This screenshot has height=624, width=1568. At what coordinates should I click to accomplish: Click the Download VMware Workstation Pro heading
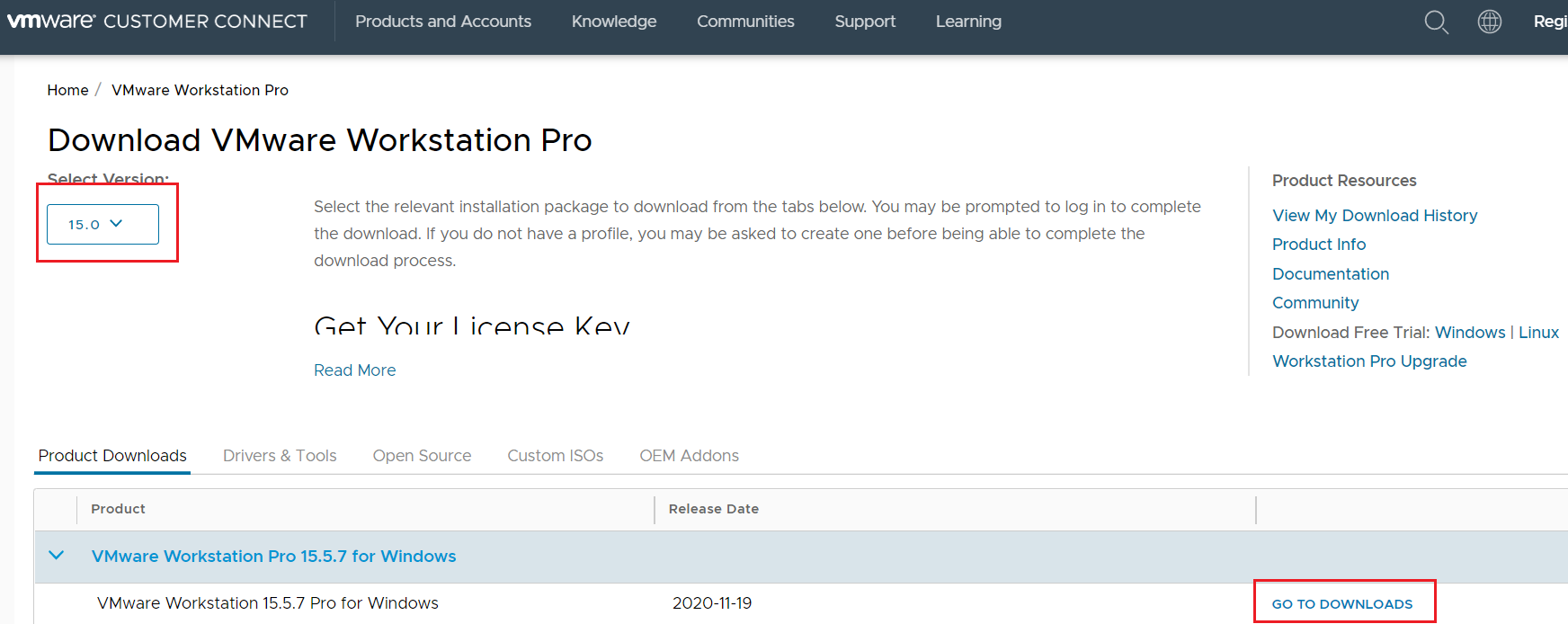click(320, 139)
